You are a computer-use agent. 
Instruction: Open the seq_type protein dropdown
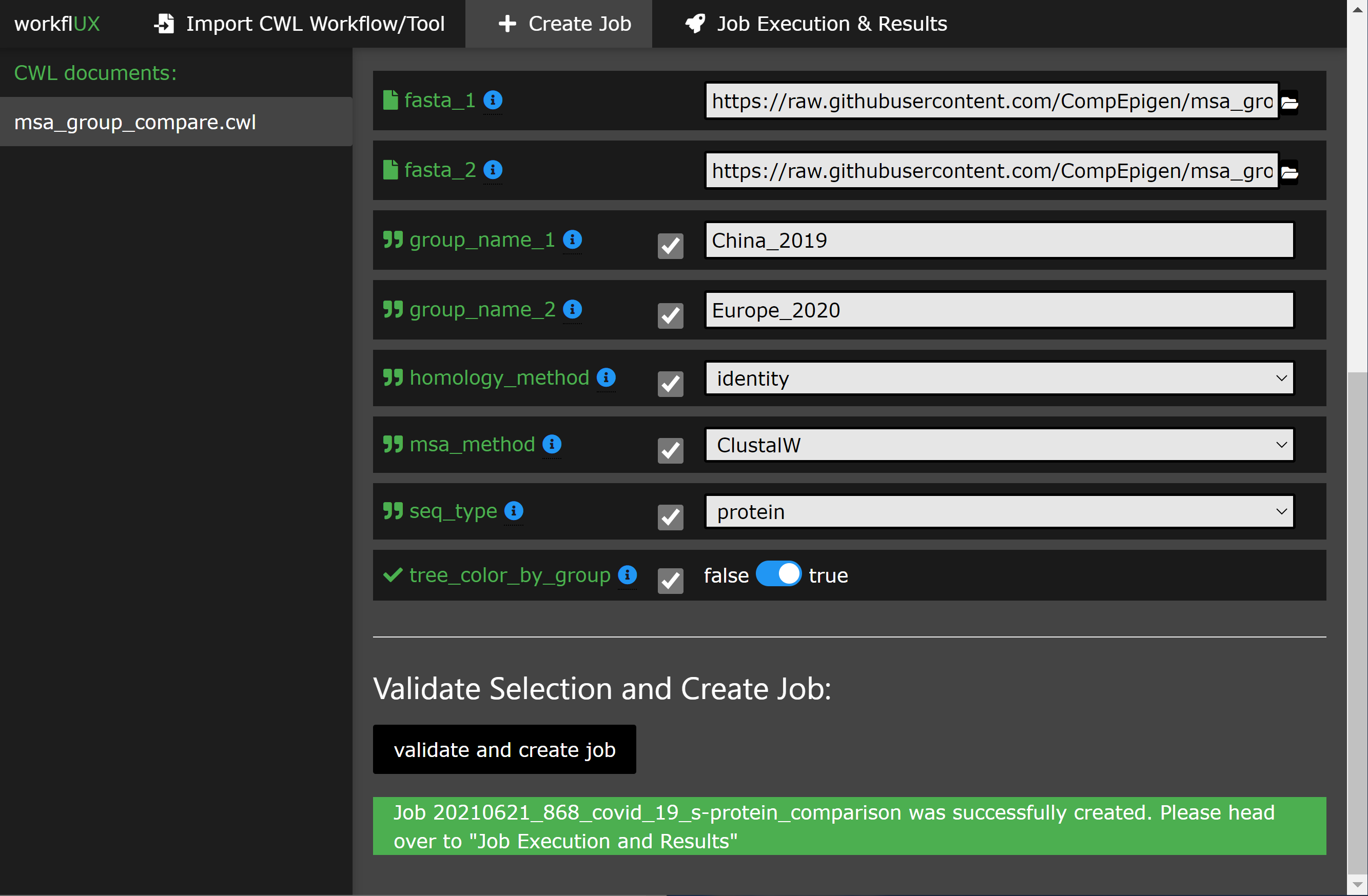[999, 511]
